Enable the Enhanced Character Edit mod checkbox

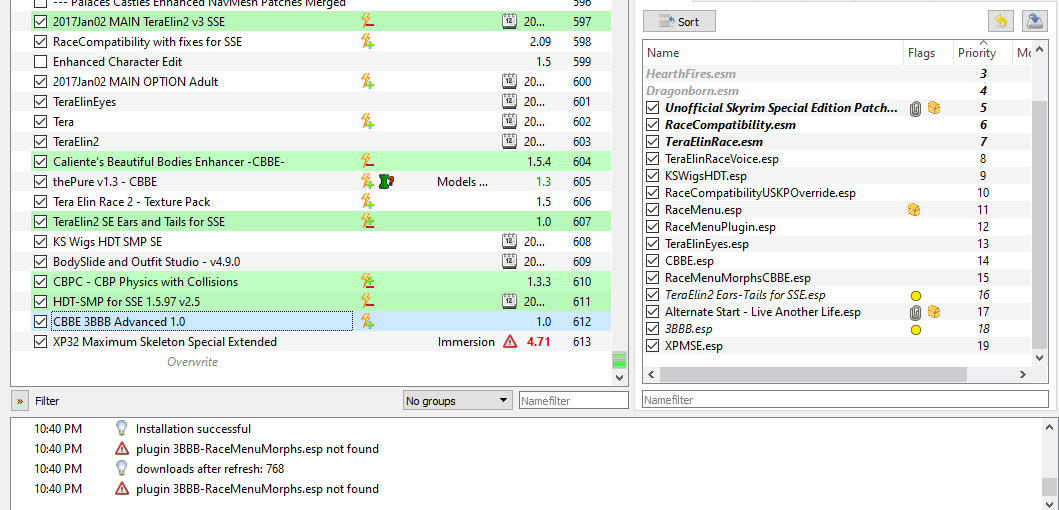tap(40, 61)
